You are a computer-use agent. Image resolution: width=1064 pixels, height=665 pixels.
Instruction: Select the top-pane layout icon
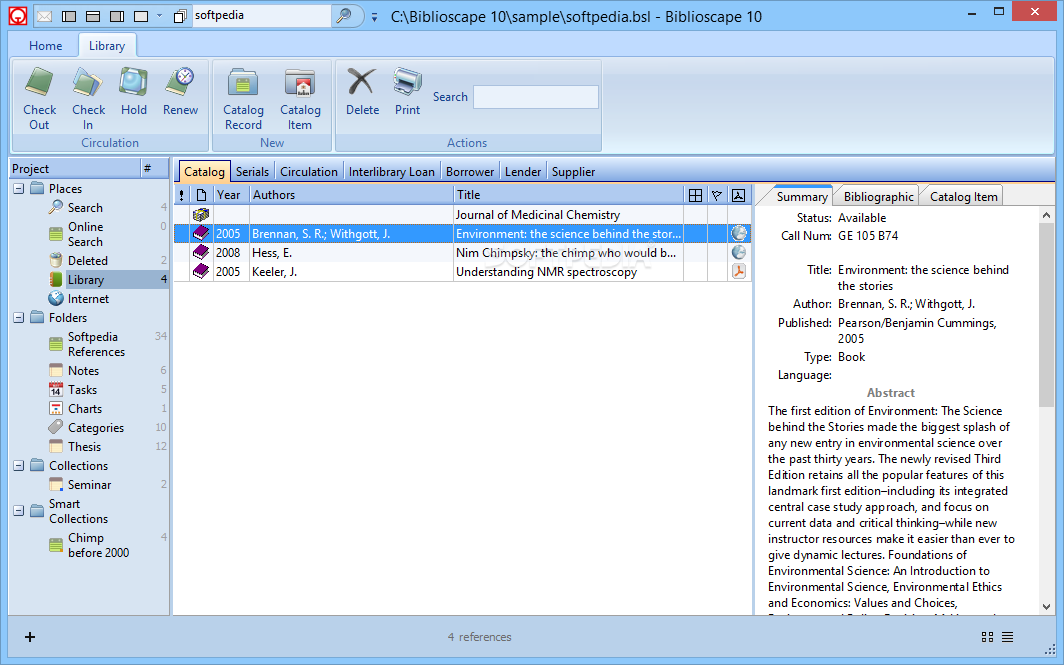click(94, 16)
